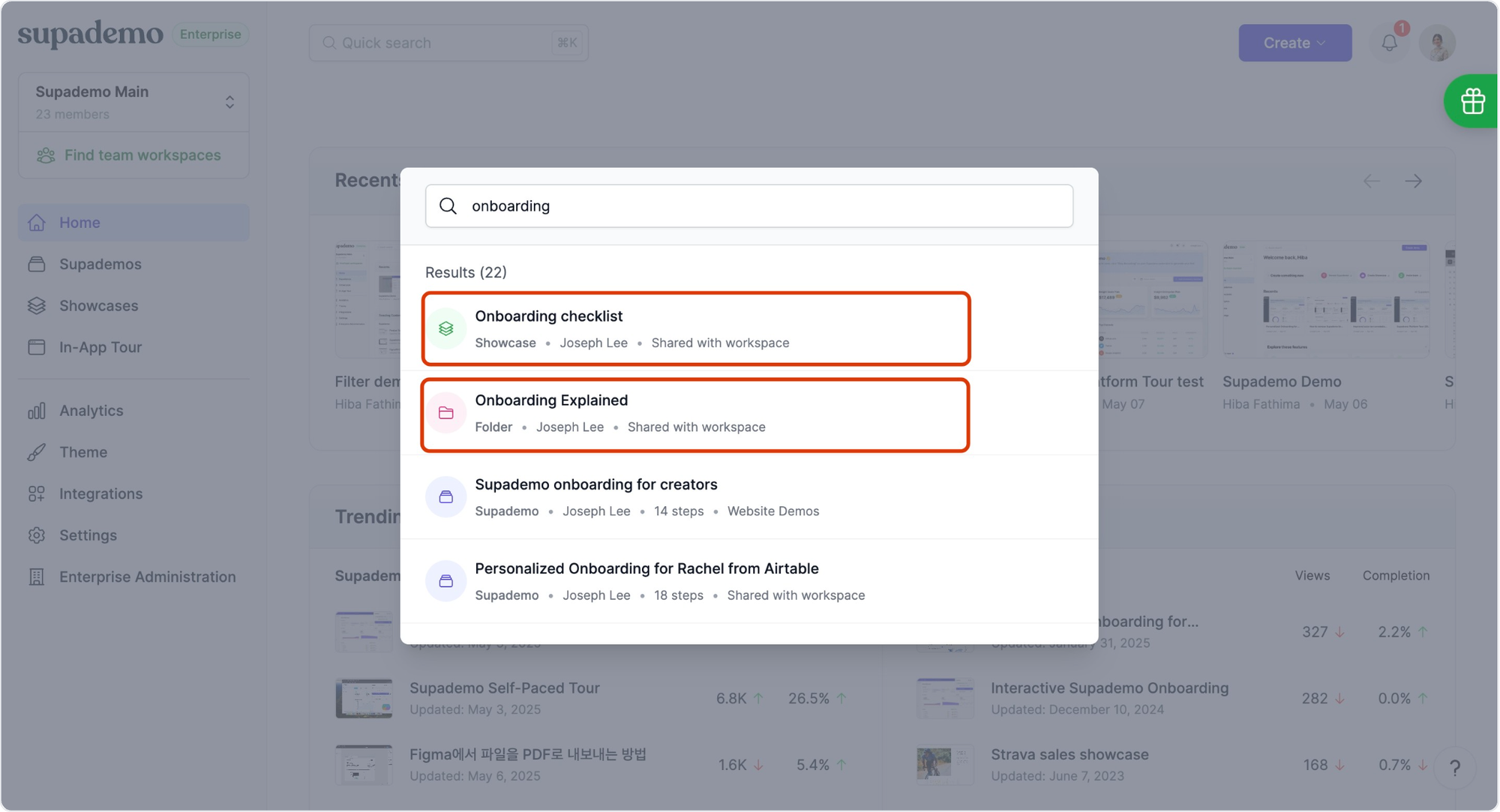Click the pink folder icon of Onboarding Explained
The height and width of the screenshot is (812, 1500).
(x=446, y=412)
